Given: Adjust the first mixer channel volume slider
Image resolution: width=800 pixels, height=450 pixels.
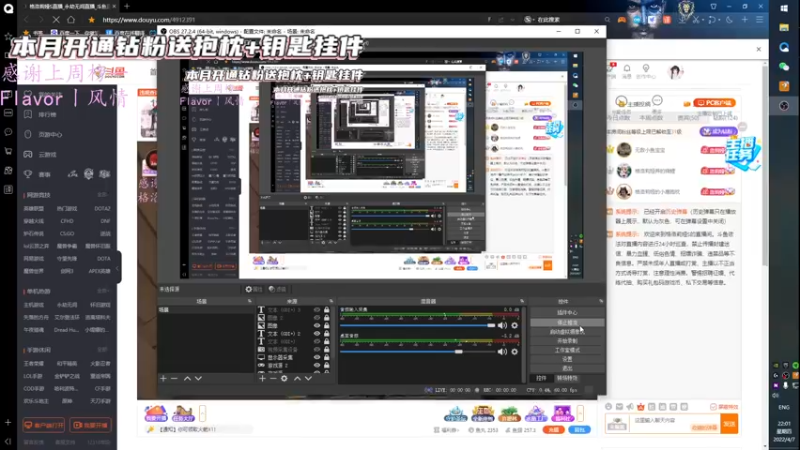Looking at the screenshot, I should (417, 326).
